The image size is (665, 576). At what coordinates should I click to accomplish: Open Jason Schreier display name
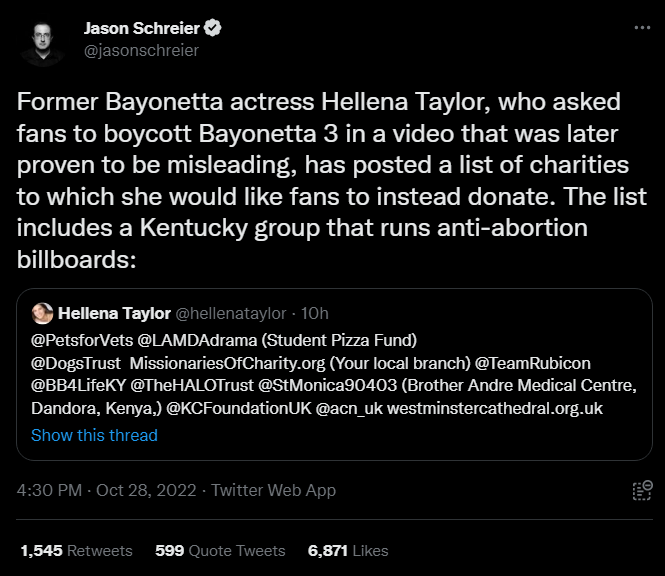pyautogui.click(x=142, y=28)
